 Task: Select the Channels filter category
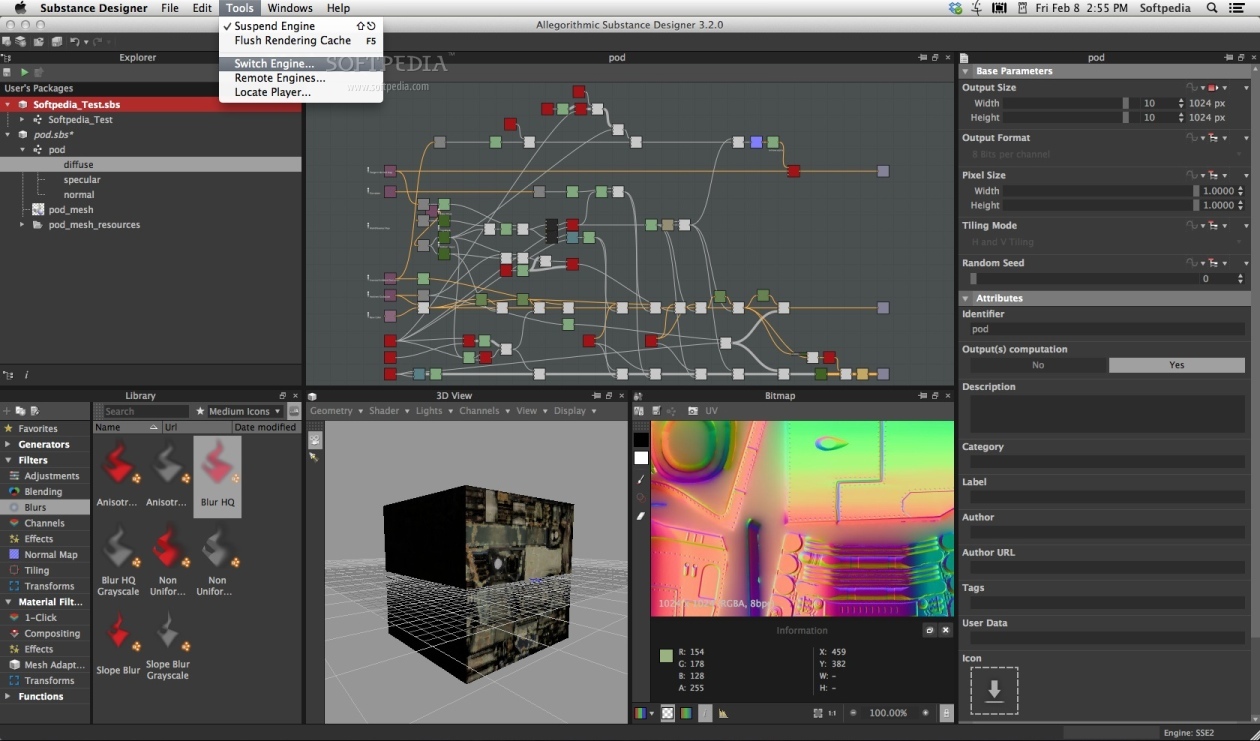pyautogui.click(x=44, y=523)
